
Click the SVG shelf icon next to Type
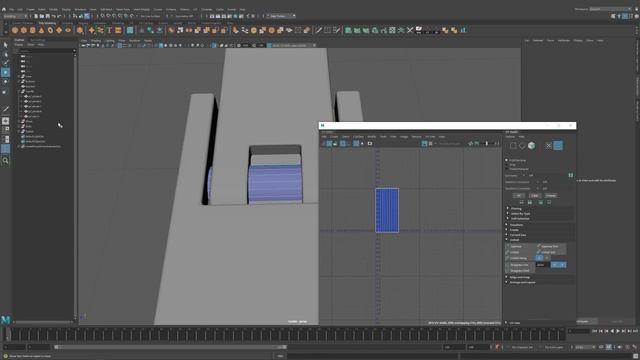[x=118, y=30]
